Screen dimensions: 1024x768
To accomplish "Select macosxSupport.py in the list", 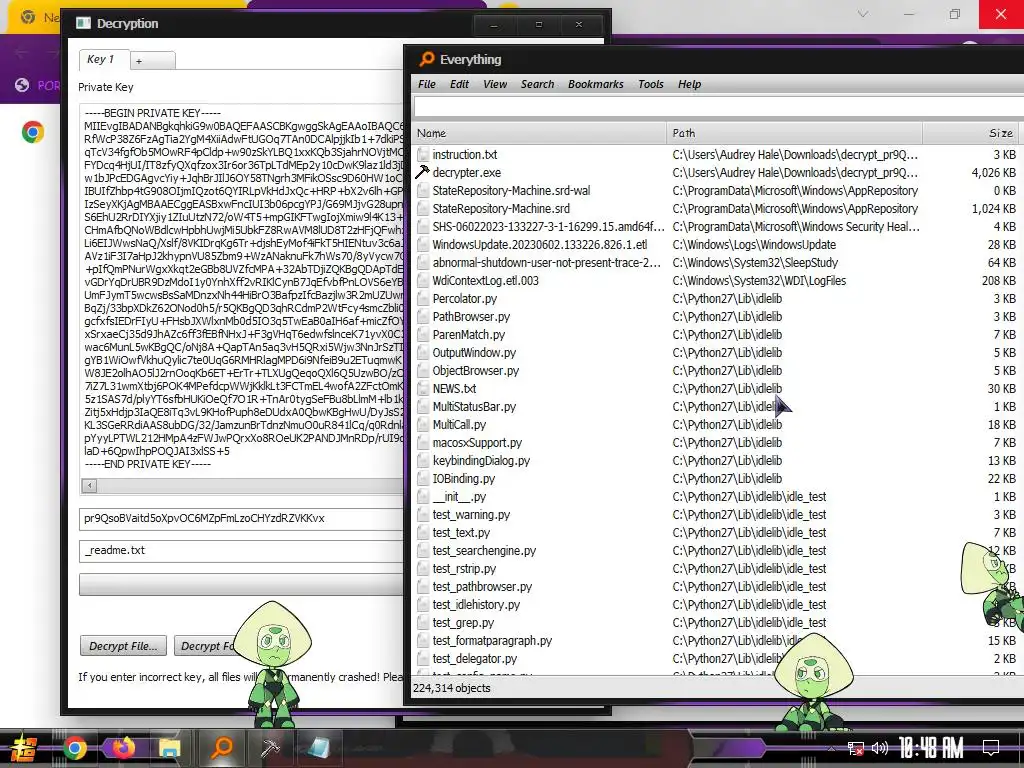I will pos(477,443).
